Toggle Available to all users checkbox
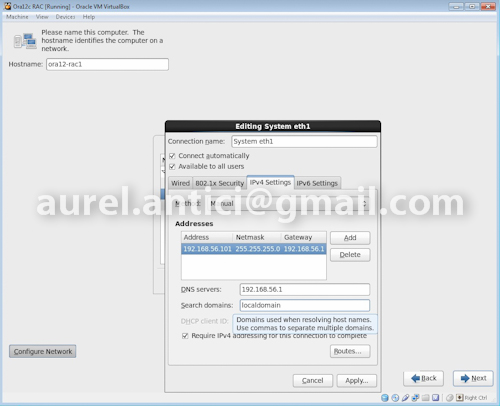This screenshot has width=500, height=406. (172, 166)
